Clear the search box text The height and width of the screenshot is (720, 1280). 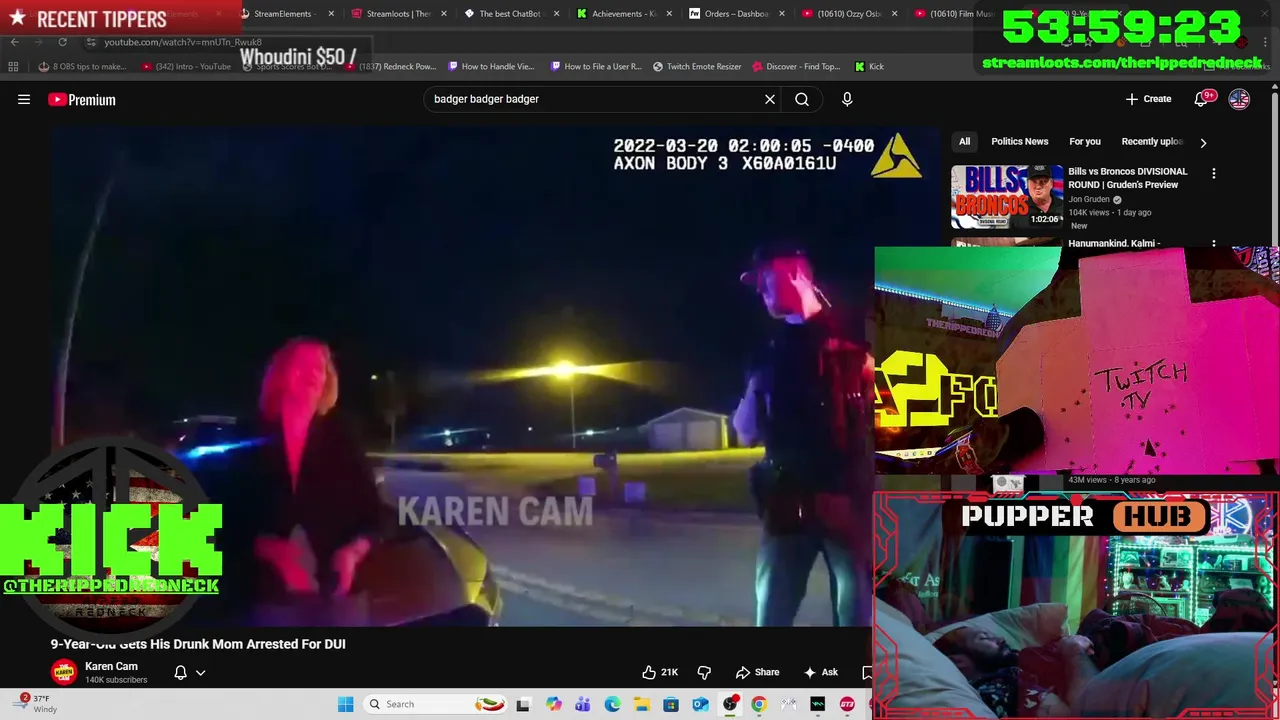tap(770, 99)
